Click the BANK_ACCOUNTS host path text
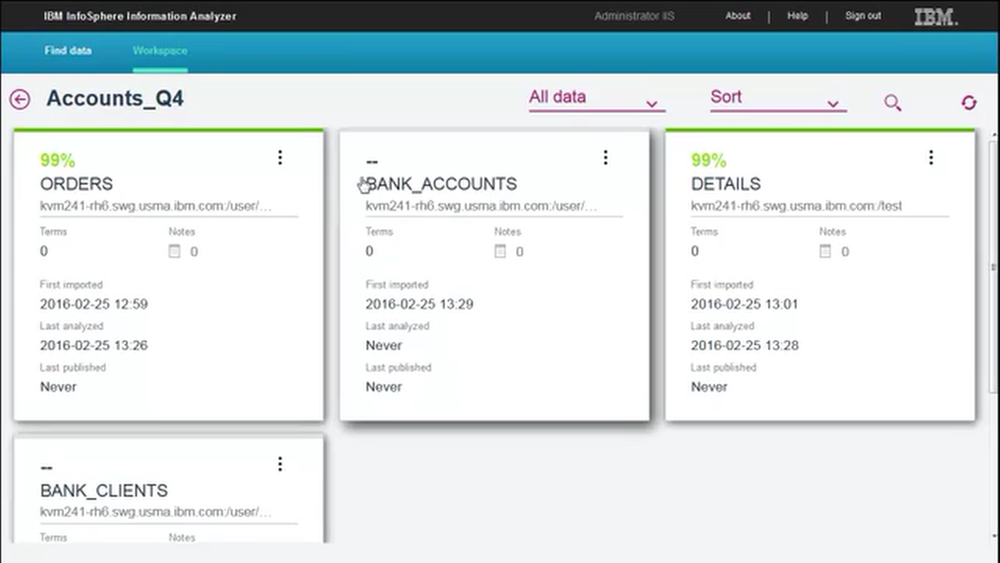 tap(482, 206)
